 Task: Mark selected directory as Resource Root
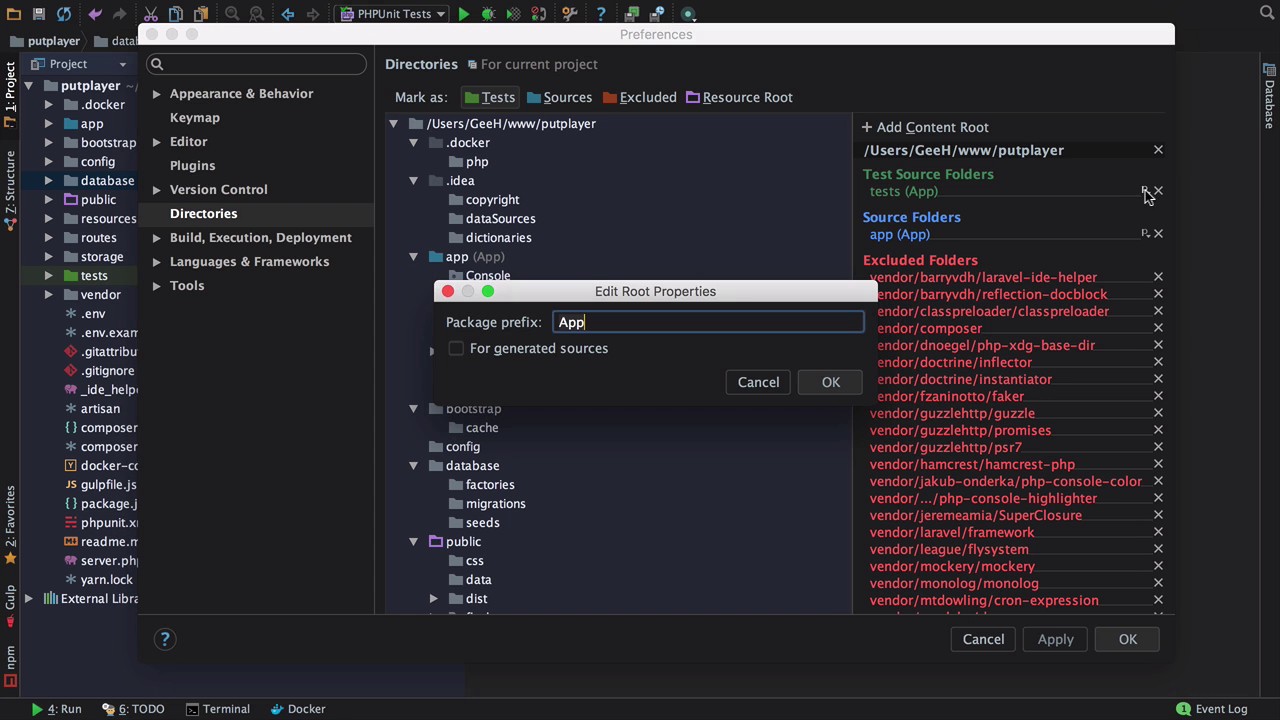coord(739,97)
